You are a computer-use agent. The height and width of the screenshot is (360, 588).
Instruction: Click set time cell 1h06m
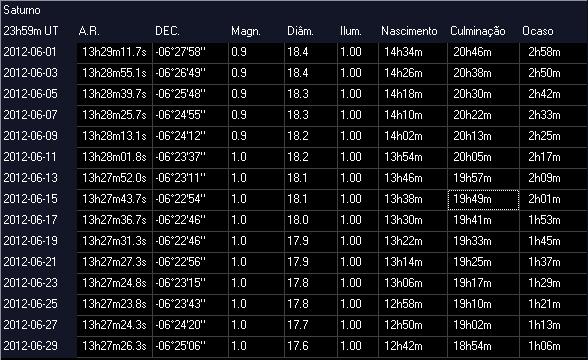[x=554, y=346]
